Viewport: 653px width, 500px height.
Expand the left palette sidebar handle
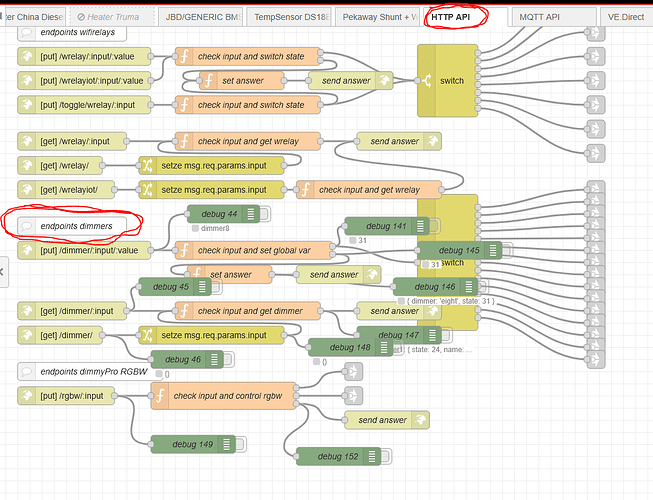click(4, 270)
